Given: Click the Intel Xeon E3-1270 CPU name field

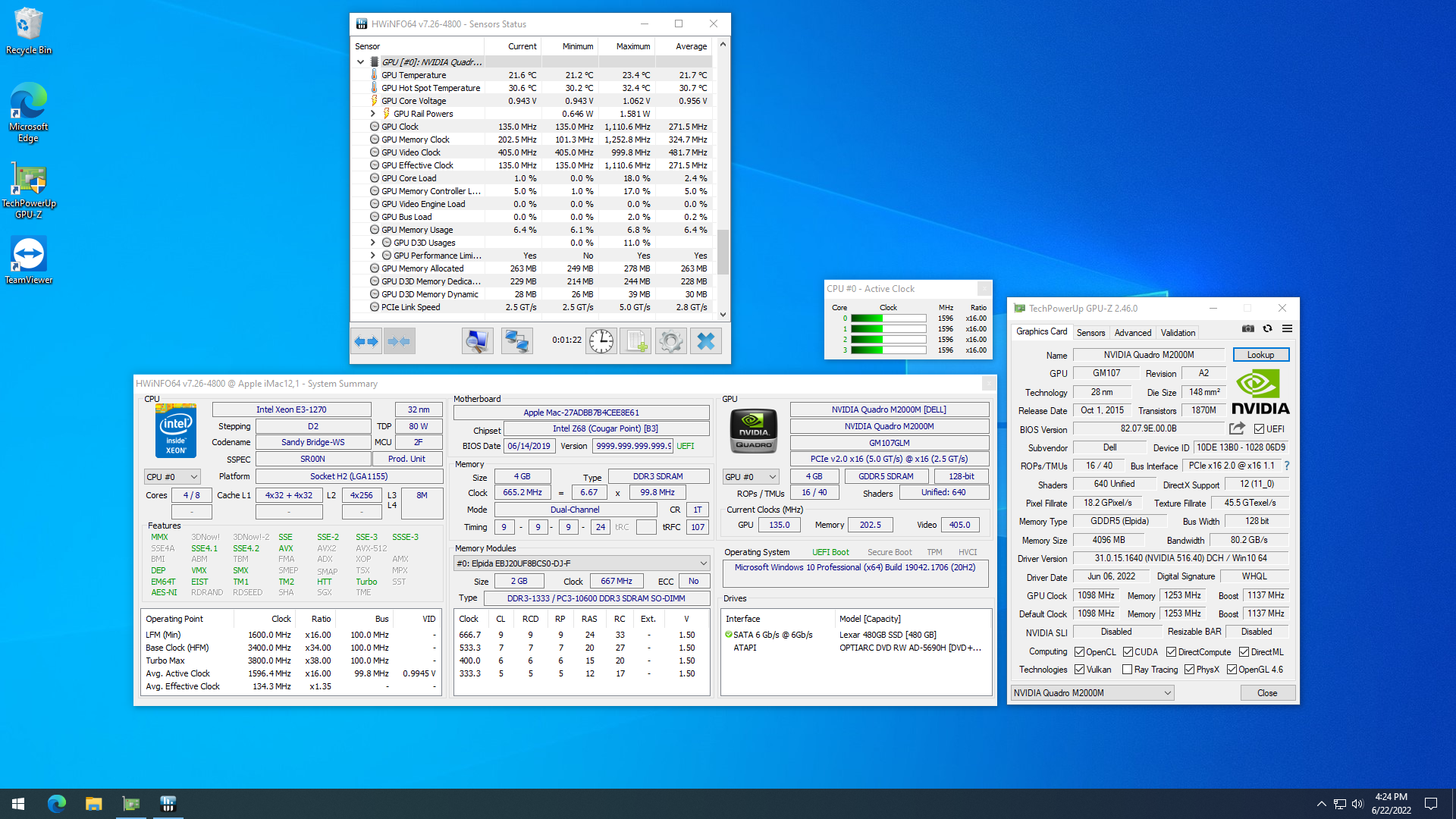Looking at the screenshot, I should point(291,409).
